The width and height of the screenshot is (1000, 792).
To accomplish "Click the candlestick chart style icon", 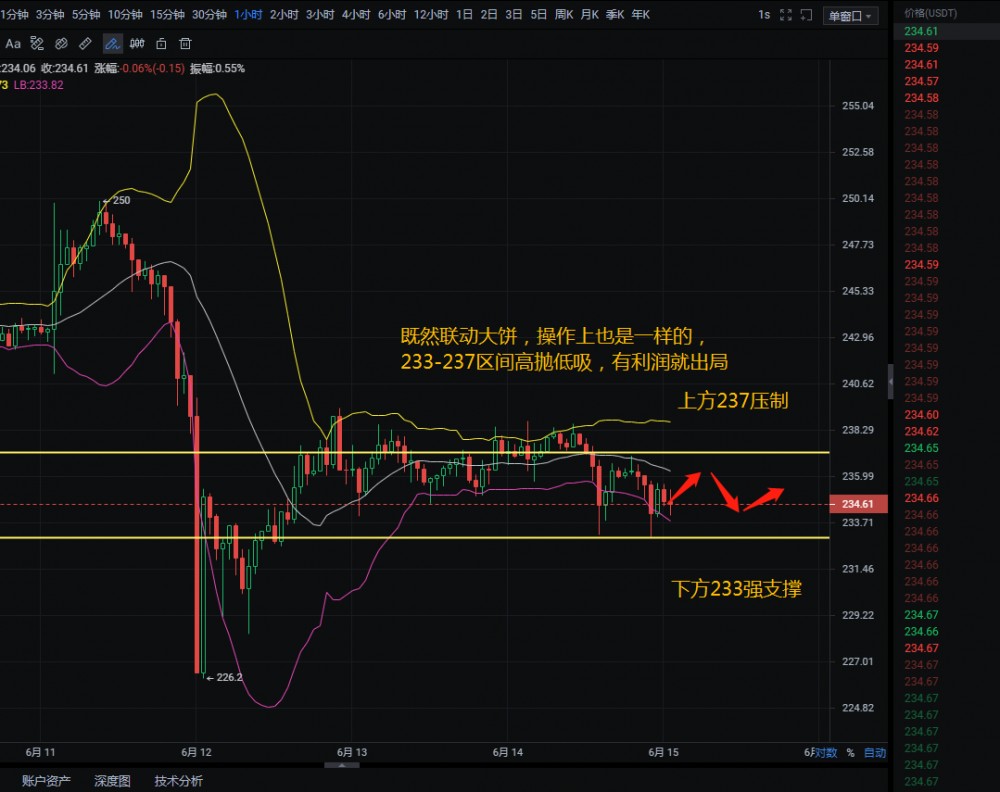I will pos(136,44).
